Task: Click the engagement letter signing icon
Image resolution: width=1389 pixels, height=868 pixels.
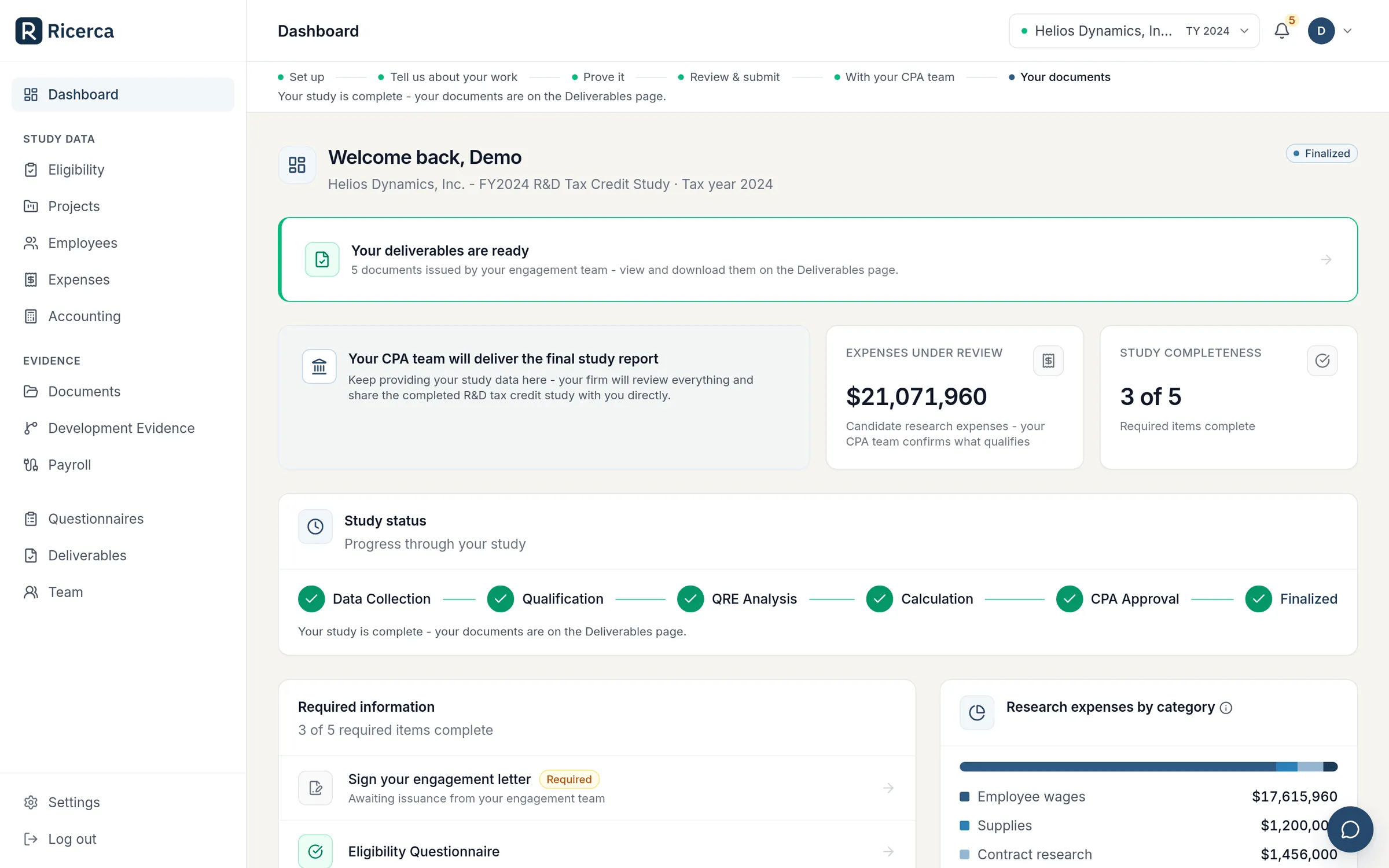Action: point(315,788)
